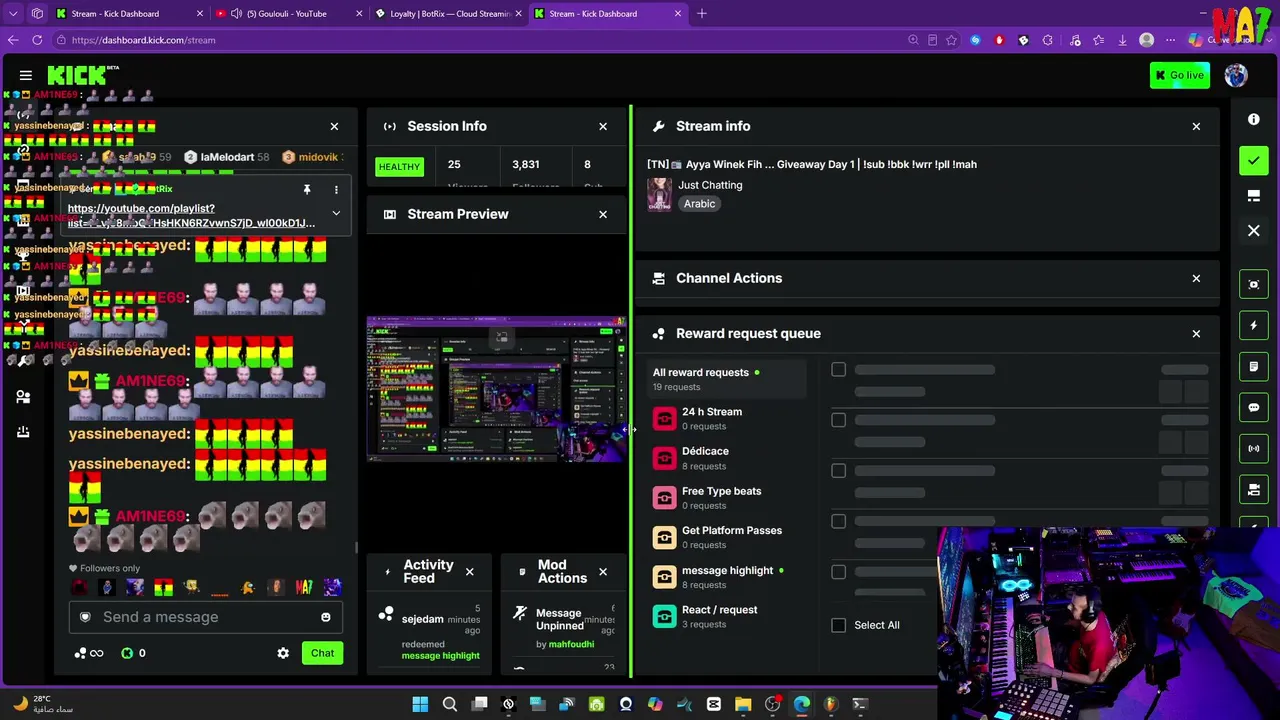Open the emoji picker in chat input
The height and width of the screenshot is (720, 1280).
326,618
